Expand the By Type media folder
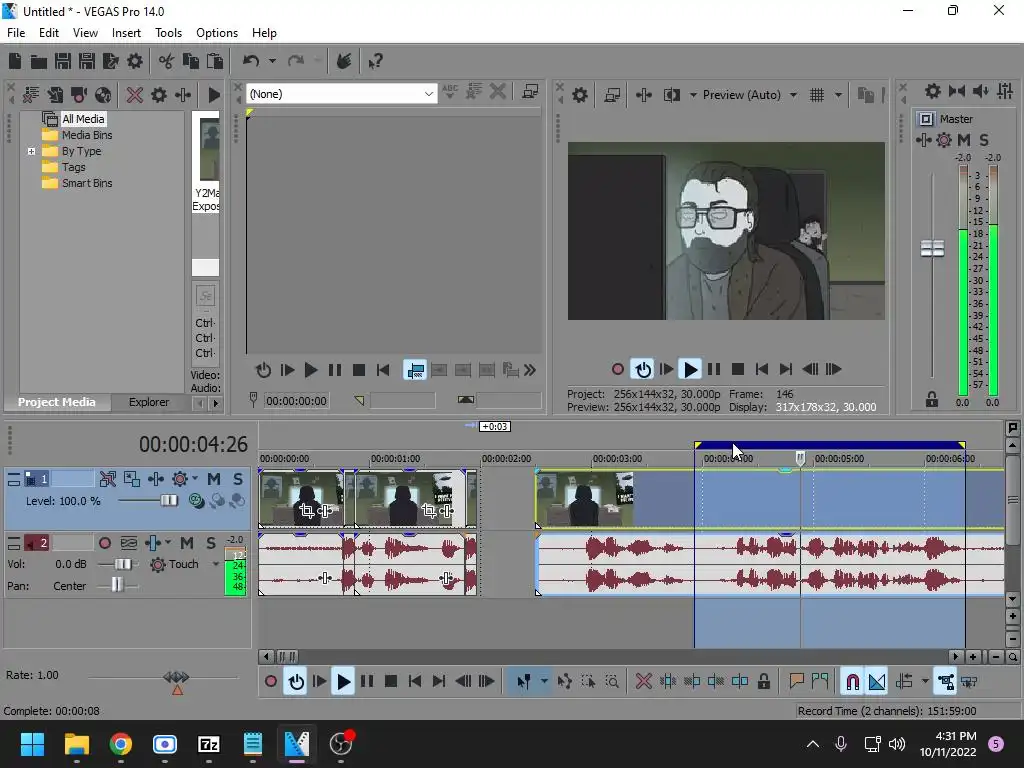The image size is (1024, 768). click(31, 152)
